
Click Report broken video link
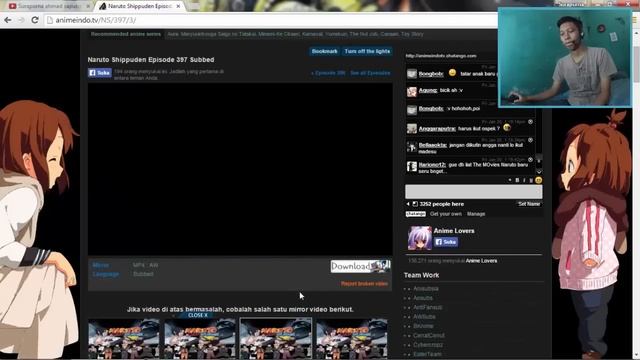pyautogui.click(x=364, y=284)
